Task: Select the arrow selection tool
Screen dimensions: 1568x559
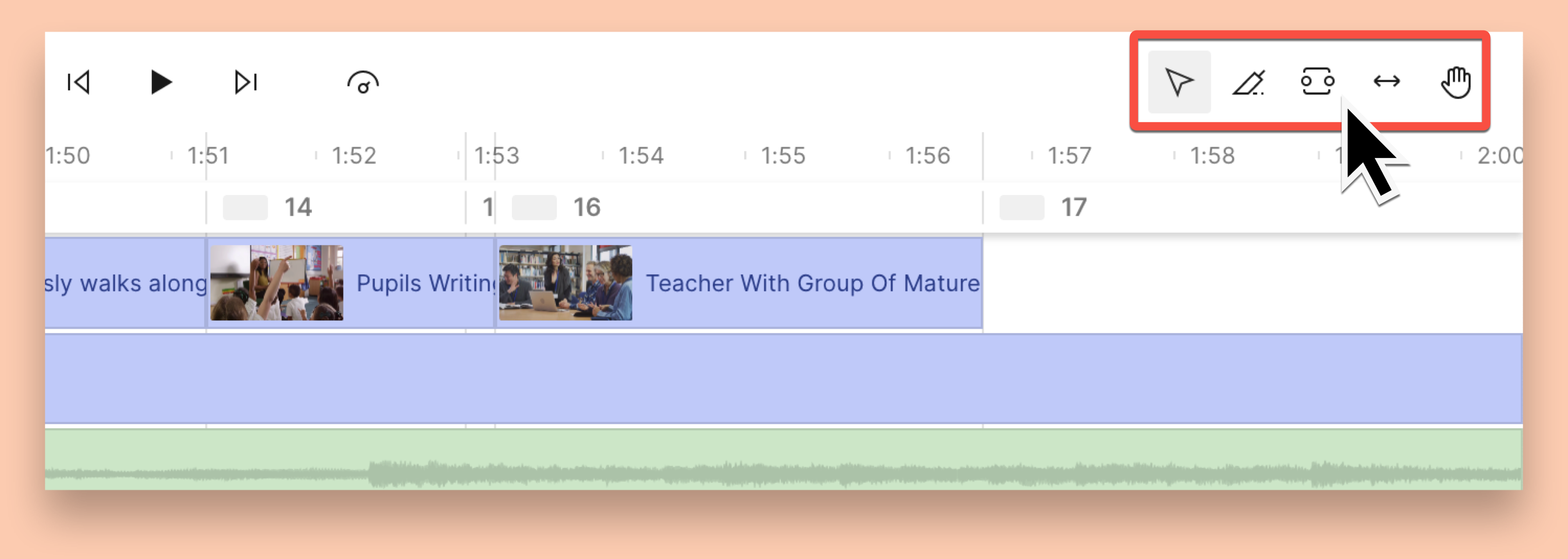Action: coord(1179,82)
